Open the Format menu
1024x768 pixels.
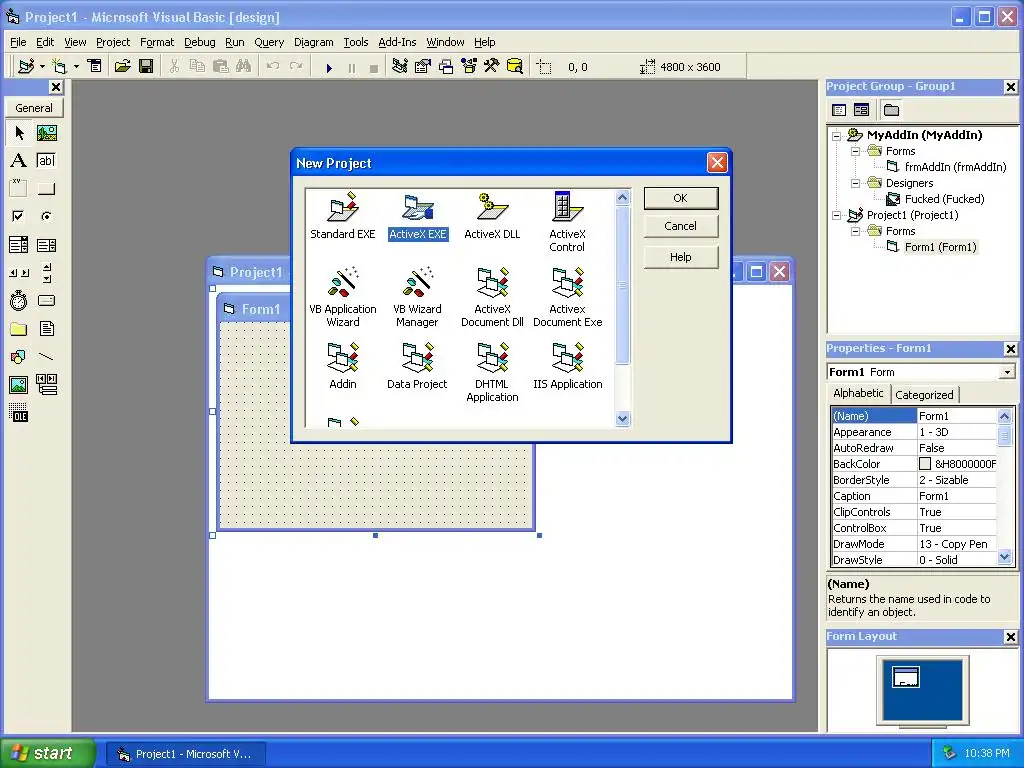[157, 42]
